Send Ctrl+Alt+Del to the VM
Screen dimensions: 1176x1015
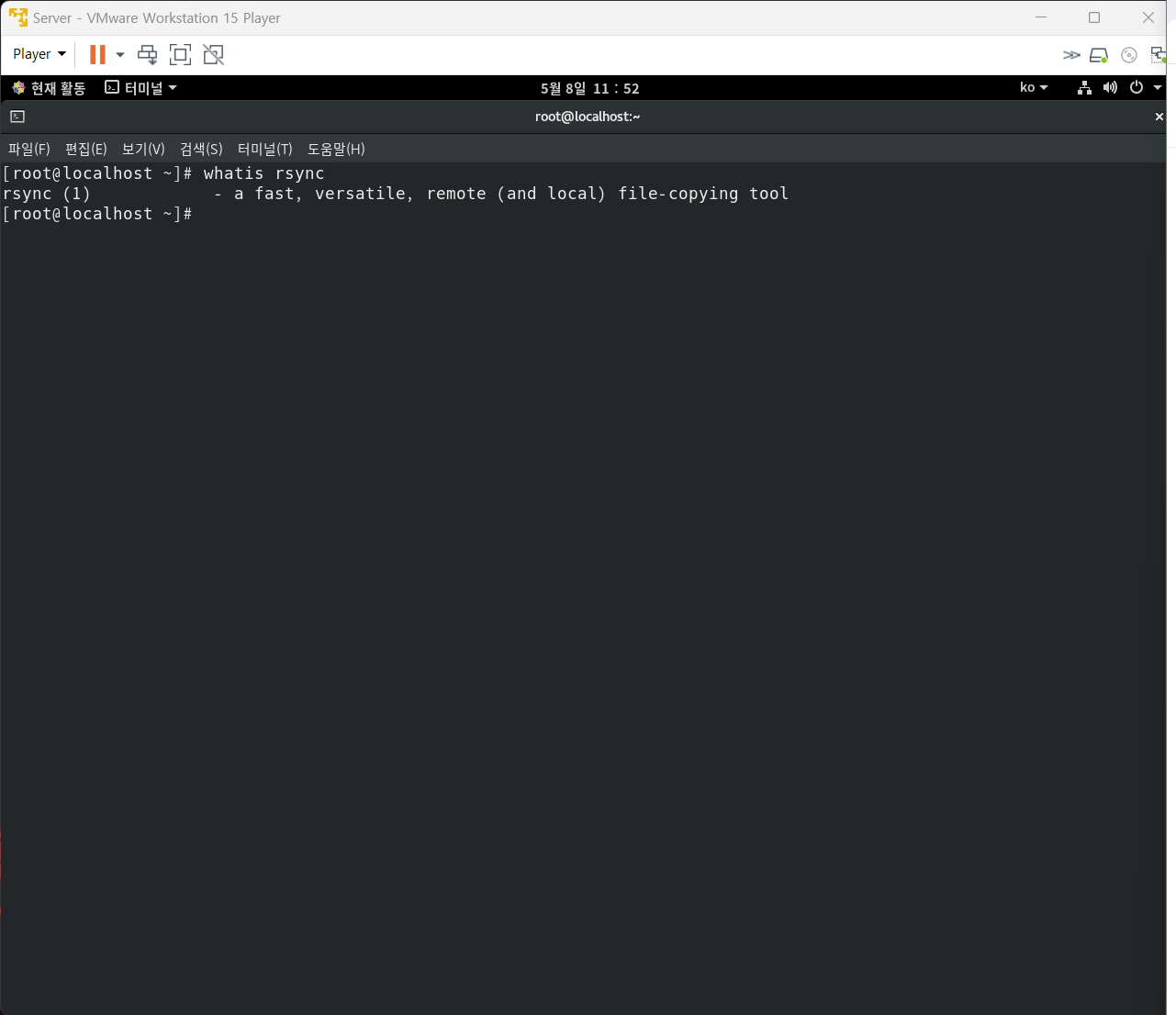[x=147, y=54]
